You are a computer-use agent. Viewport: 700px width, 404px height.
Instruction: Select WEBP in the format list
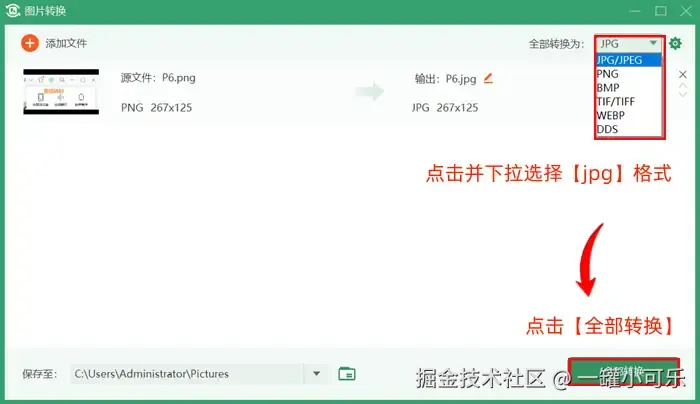[x=629, y=115]
